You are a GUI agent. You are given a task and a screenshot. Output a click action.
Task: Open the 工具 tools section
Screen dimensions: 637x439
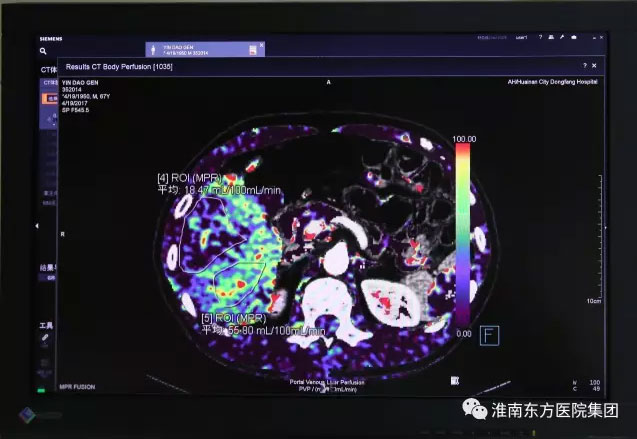46,326
